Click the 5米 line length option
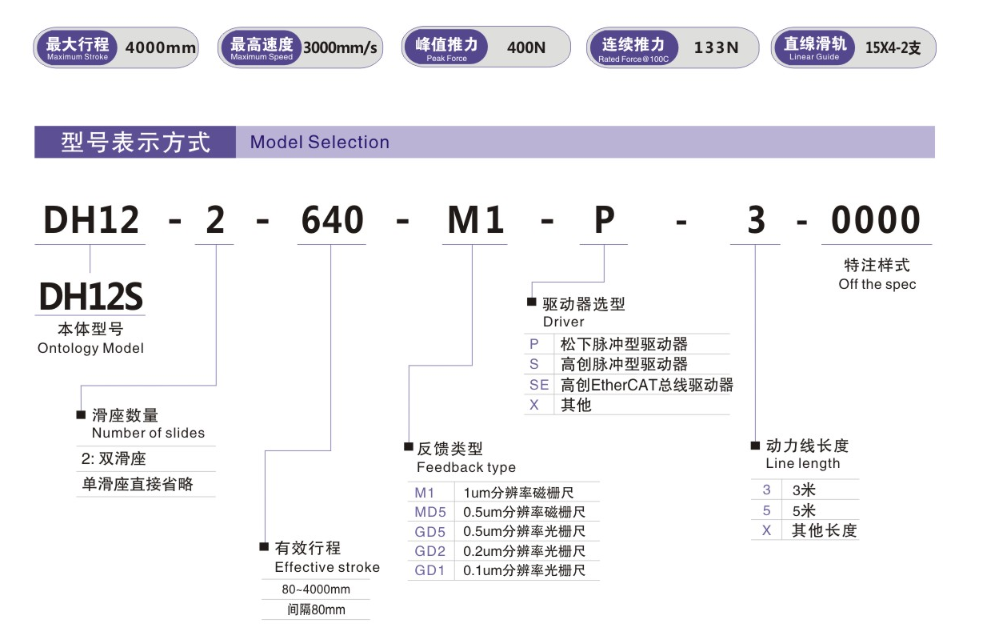Image resolution: width=986 pixels, height=624 pixels. [x=804, y=510]
